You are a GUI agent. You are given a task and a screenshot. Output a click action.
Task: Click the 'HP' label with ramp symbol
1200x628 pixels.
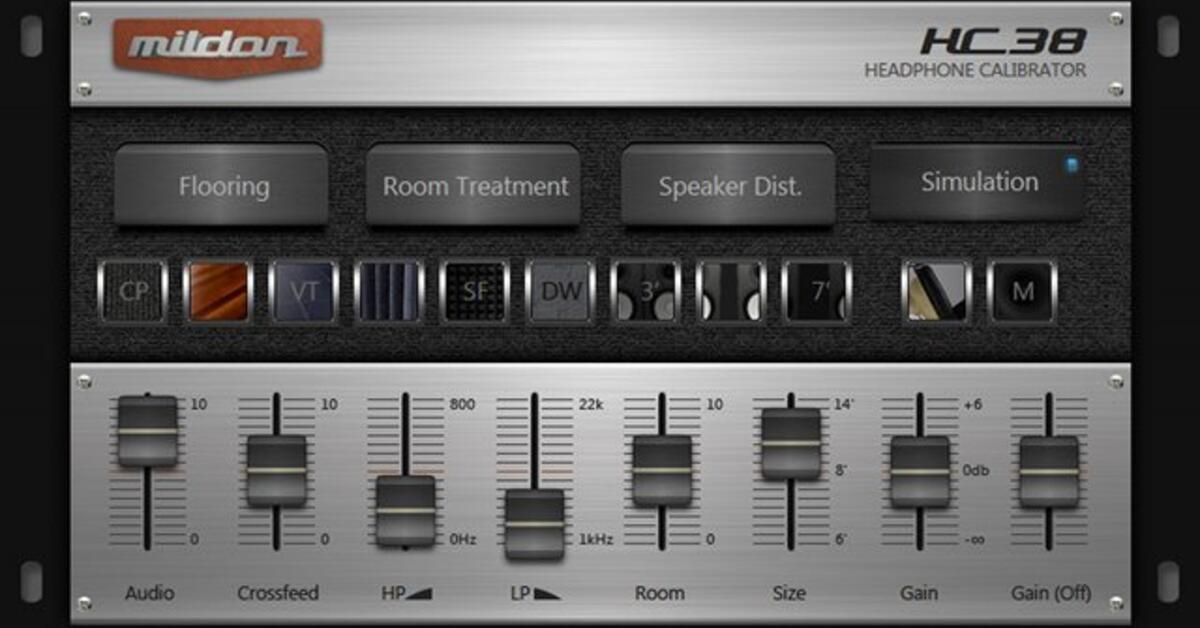406,593
